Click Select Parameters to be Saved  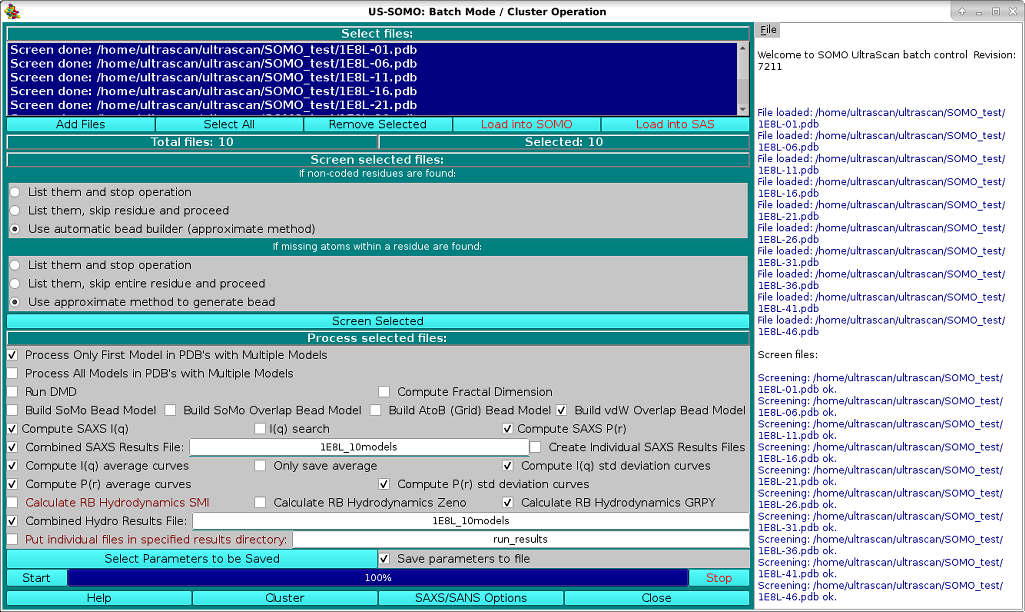click(190, 558)
